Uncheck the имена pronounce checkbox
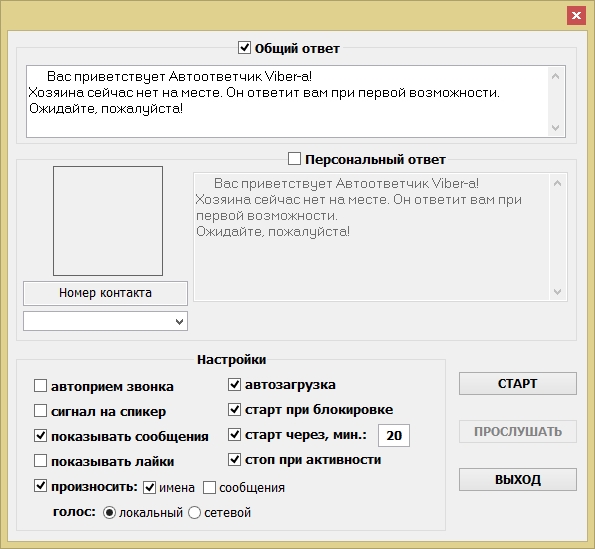The height and width of the screenshot is (549, 595). [x=150, y=488]
